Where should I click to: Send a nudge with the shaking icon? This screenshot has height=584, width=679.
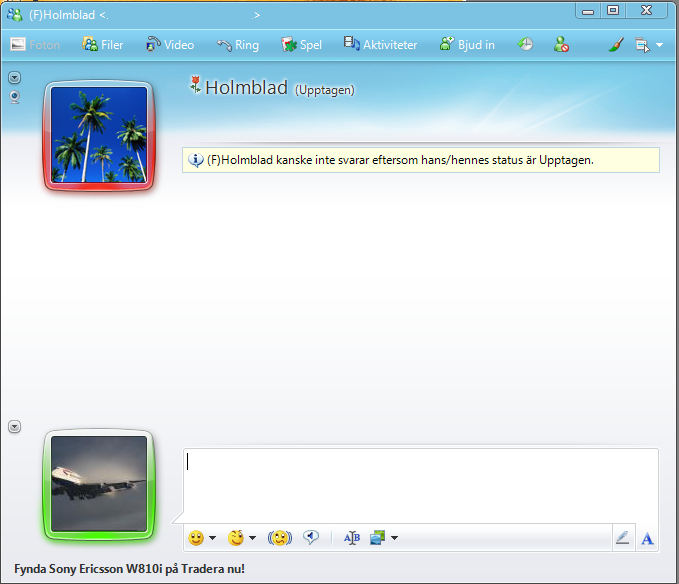pyautogui.click(x=280, y=538)
